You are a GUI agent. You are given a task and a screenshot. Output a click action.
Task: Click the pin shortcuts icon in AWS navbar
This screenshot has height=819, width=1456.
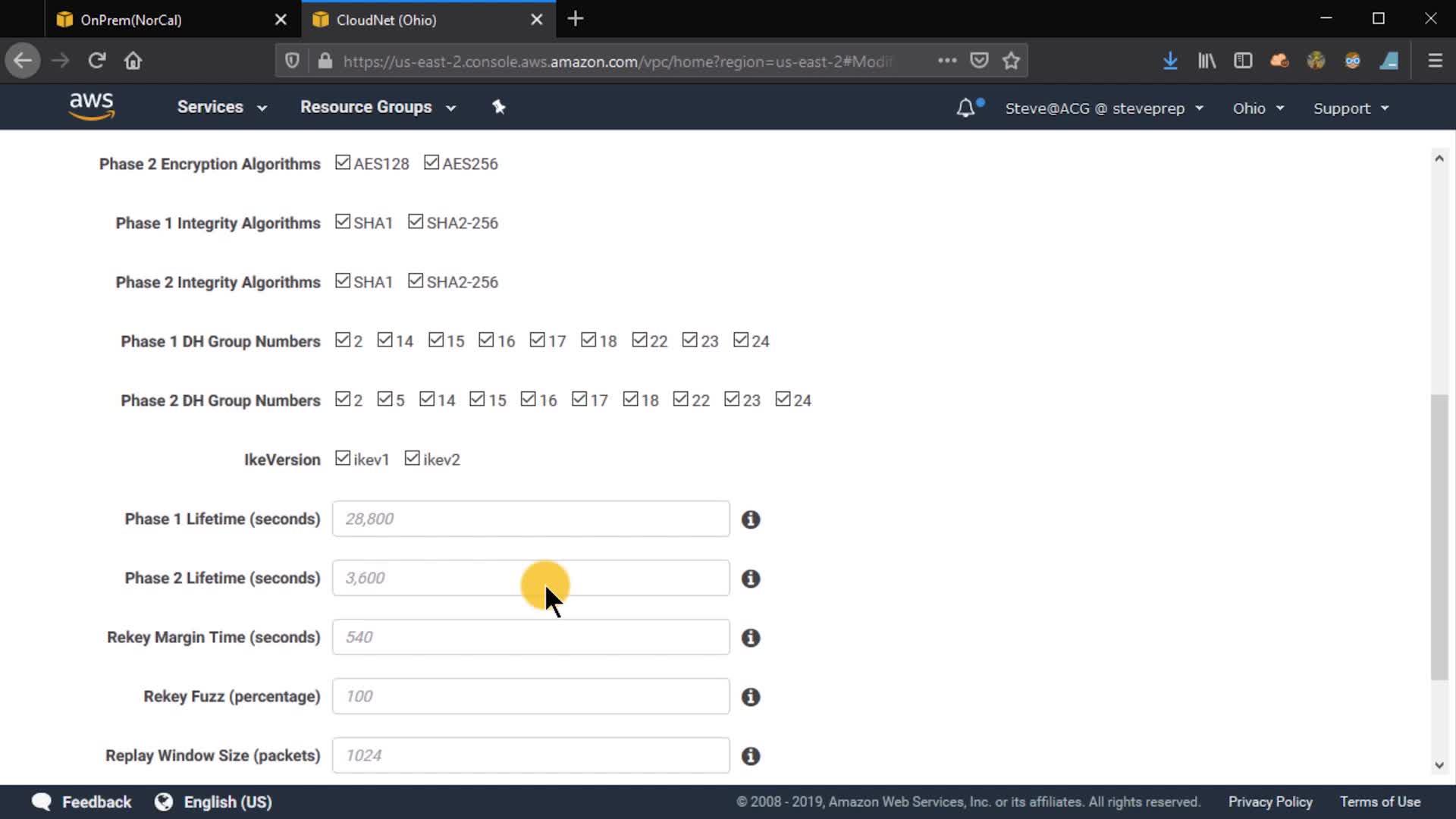pyautogui.click(x=498, y=107)
